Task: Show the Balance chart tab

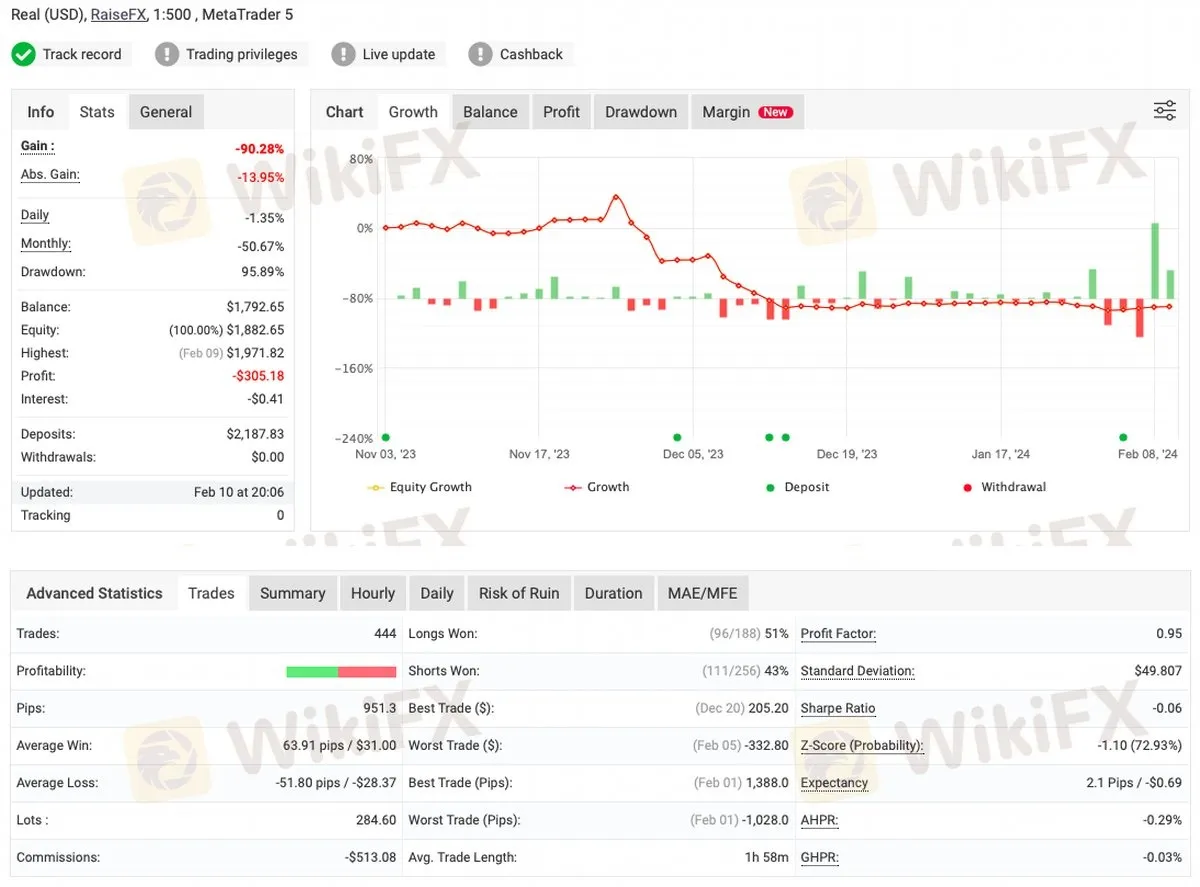Action: pyautogui.click(x=490, y=112)
